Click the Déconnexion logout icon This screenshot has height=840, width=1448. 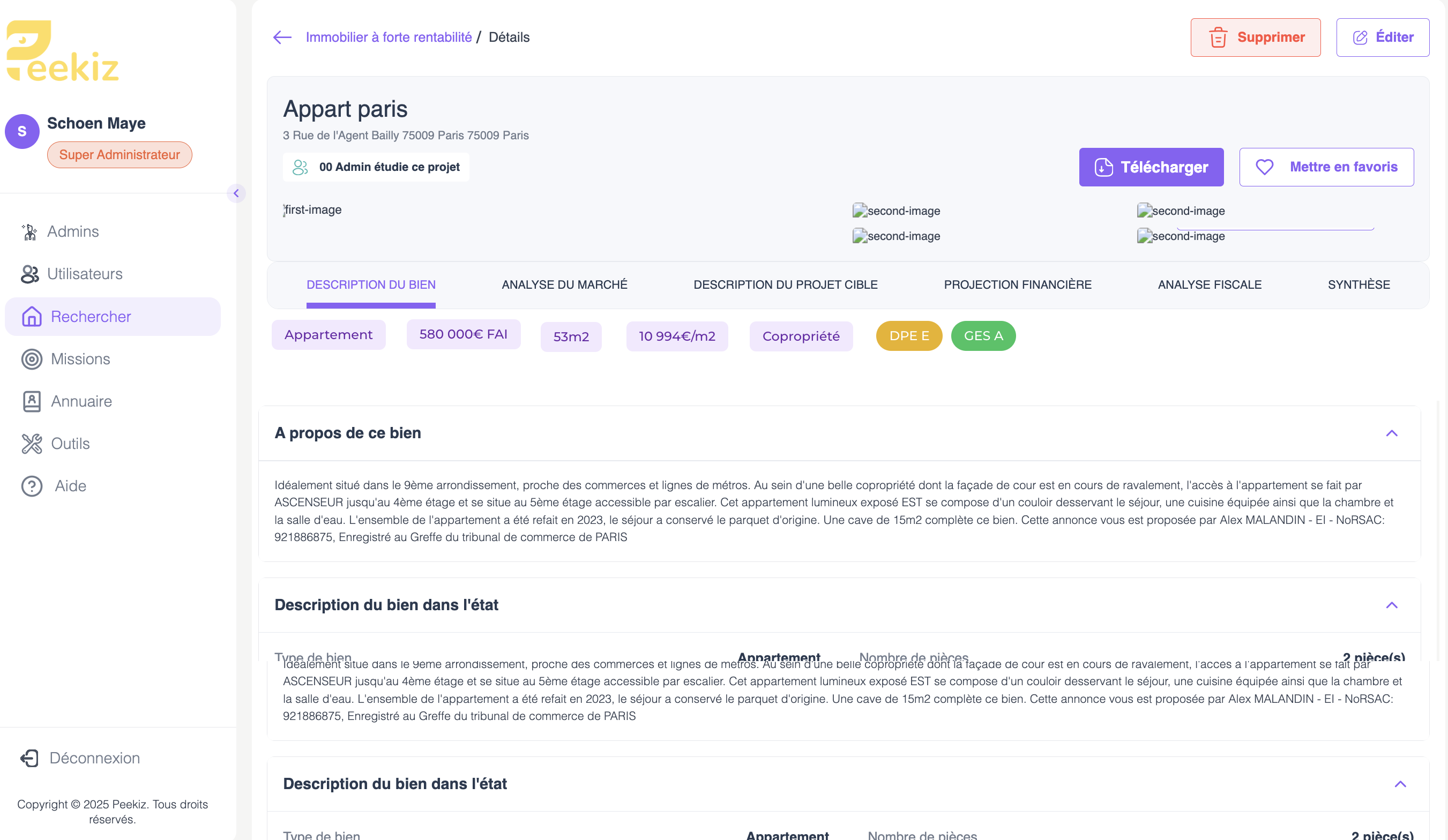point(29,758)
